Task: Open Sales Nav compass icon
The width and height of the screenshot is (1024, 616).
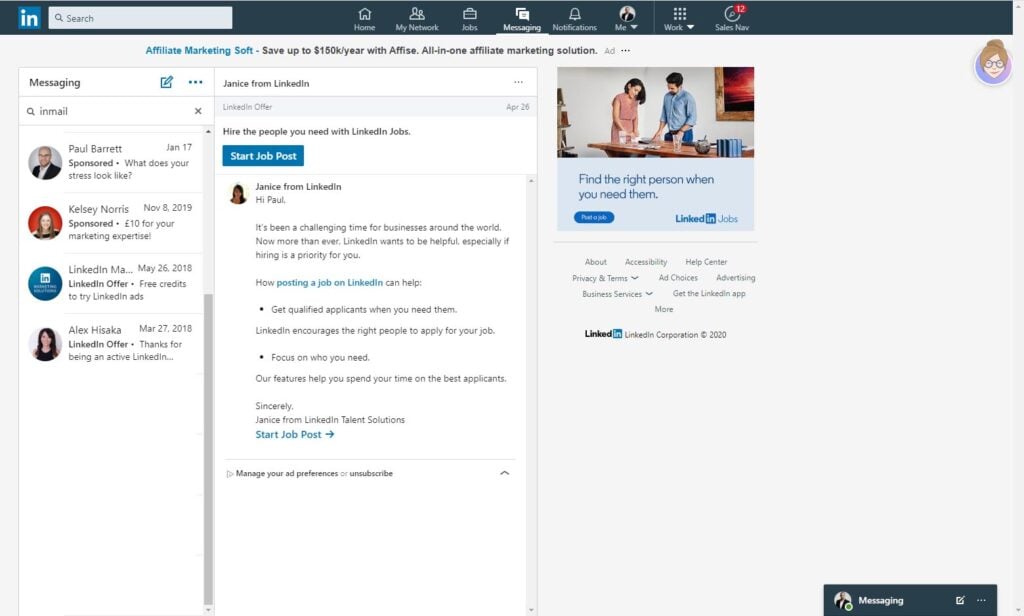Action: pyautogui.click(x=732, y=18)
